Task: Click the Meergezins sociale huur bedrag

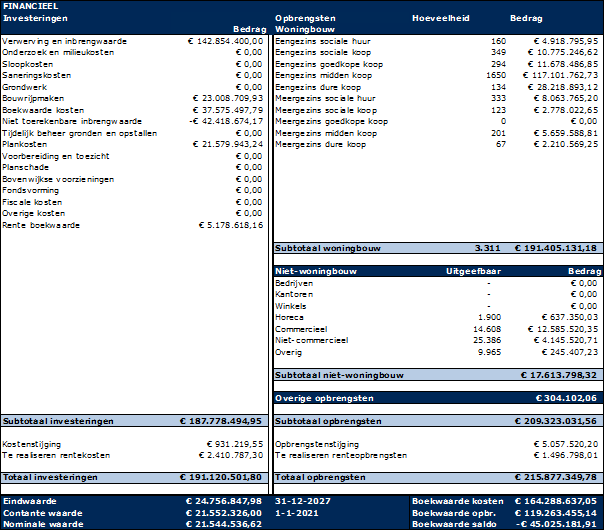Action: [x=558, y=99]
